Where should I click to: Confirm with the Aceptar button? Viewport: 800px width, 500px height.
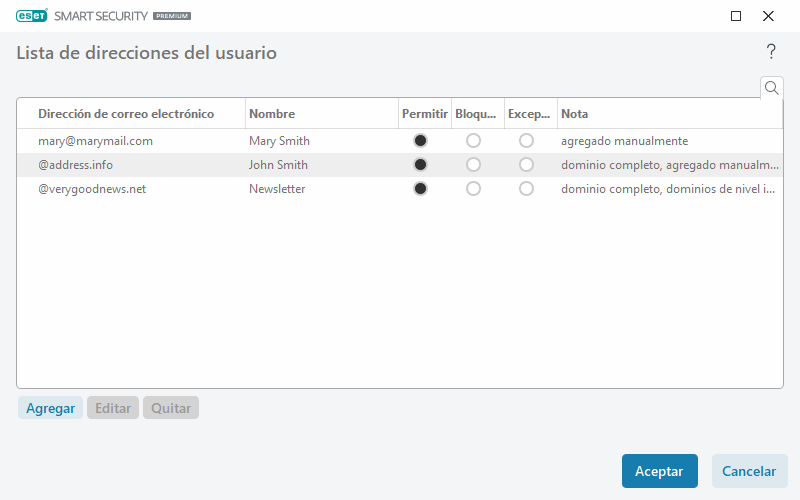[659, 471]
